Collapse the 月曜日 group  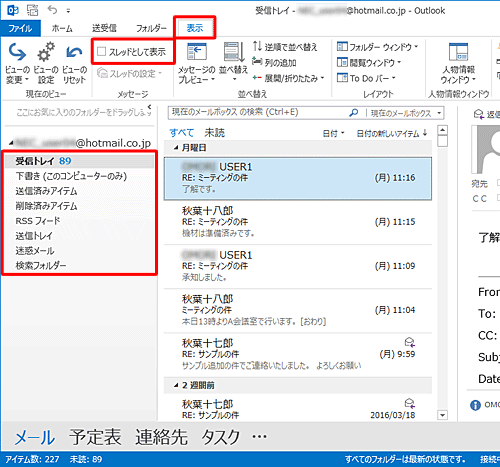click(x=176, y=148)
